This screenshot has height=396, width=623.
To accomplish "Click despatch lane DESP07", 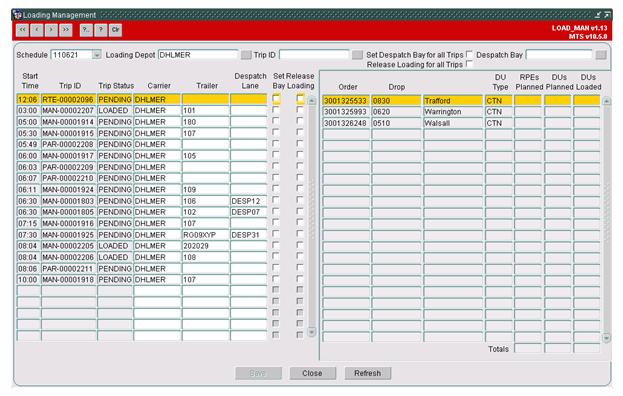I will (248, 212).
